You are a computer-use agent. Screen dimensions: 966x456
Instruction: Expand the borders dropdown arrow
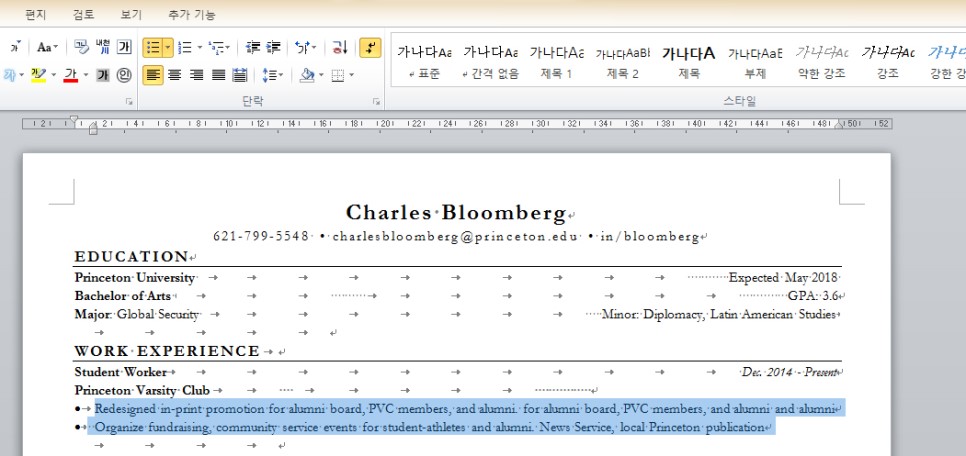[x=351, y=75]
